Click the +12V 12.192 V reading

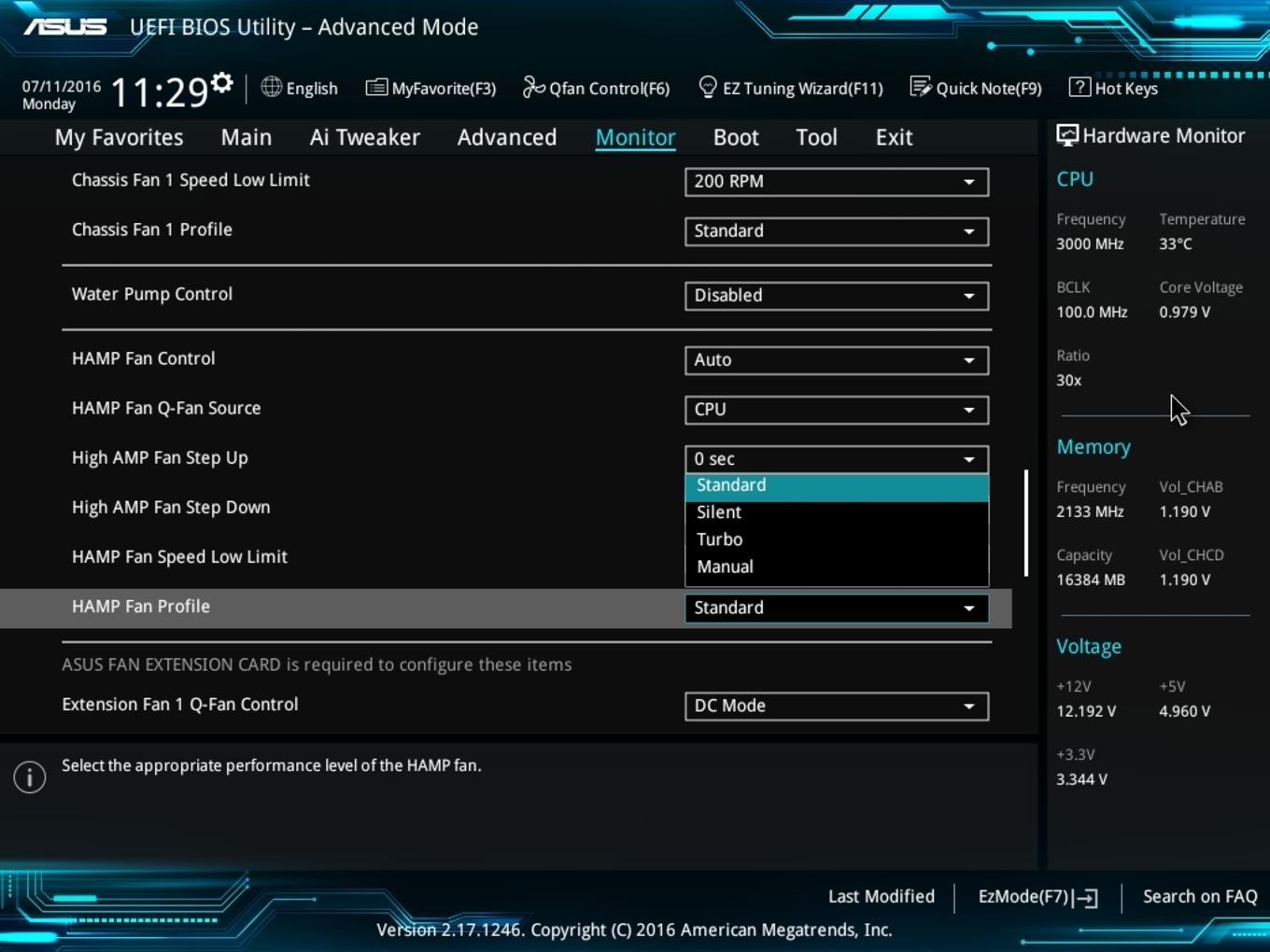pyautogui.click(x=1086, y=711)
